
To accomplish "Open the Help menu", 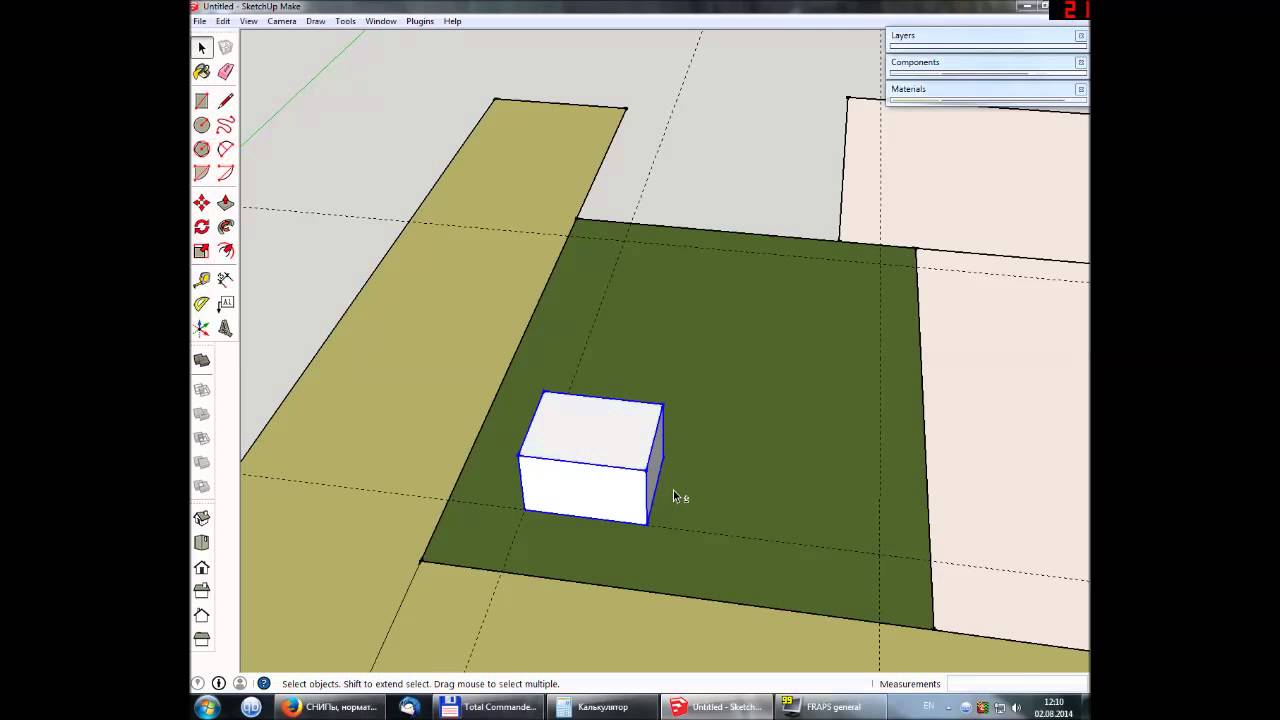I will coord(453,21).
